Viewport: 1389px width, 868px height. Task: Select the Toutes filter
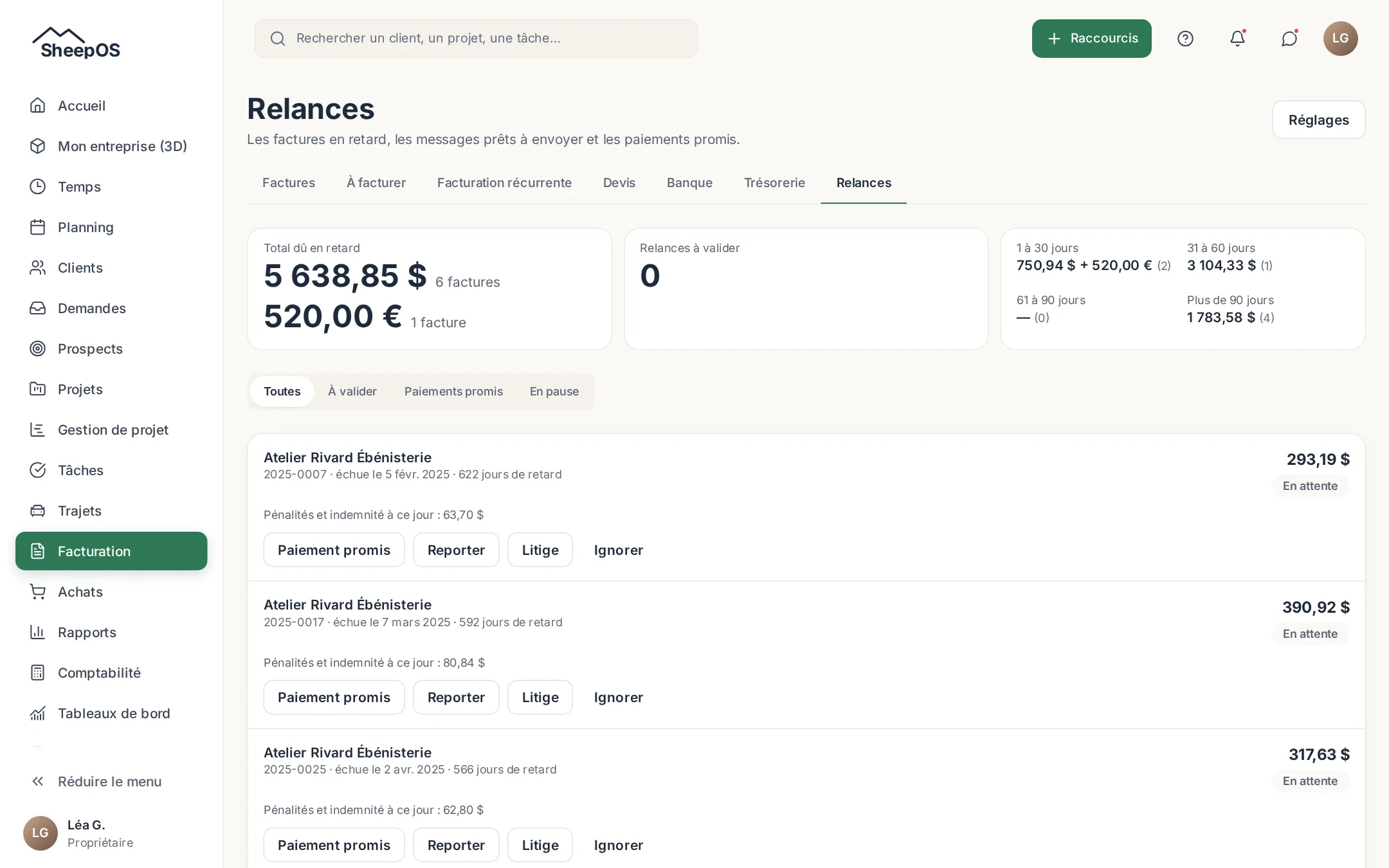click(x=282, y=392)
